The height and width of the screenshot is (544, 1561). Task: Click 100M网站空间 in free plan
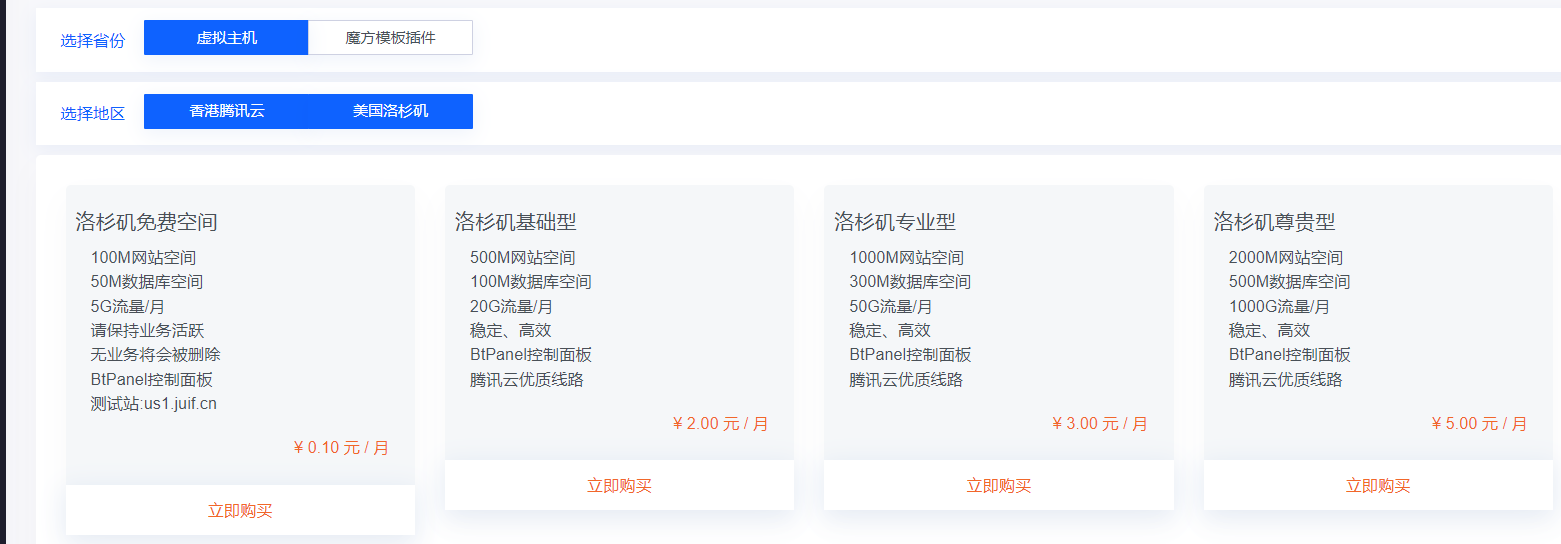[x=143, y=258]
